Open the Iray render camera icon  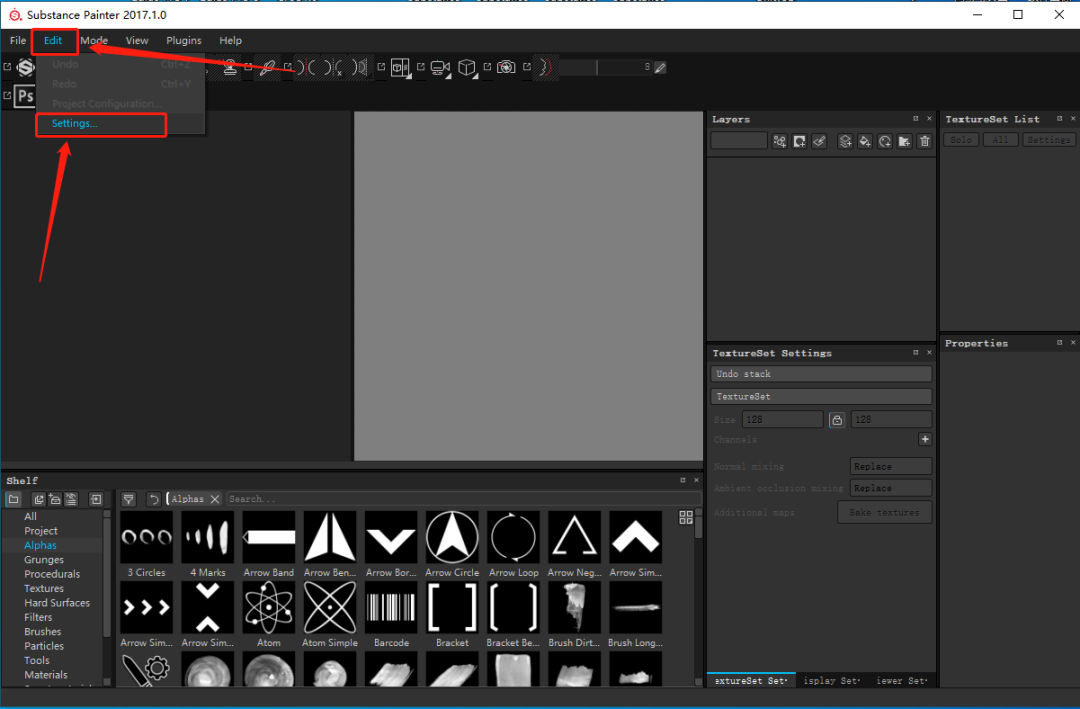pos(506,67)
